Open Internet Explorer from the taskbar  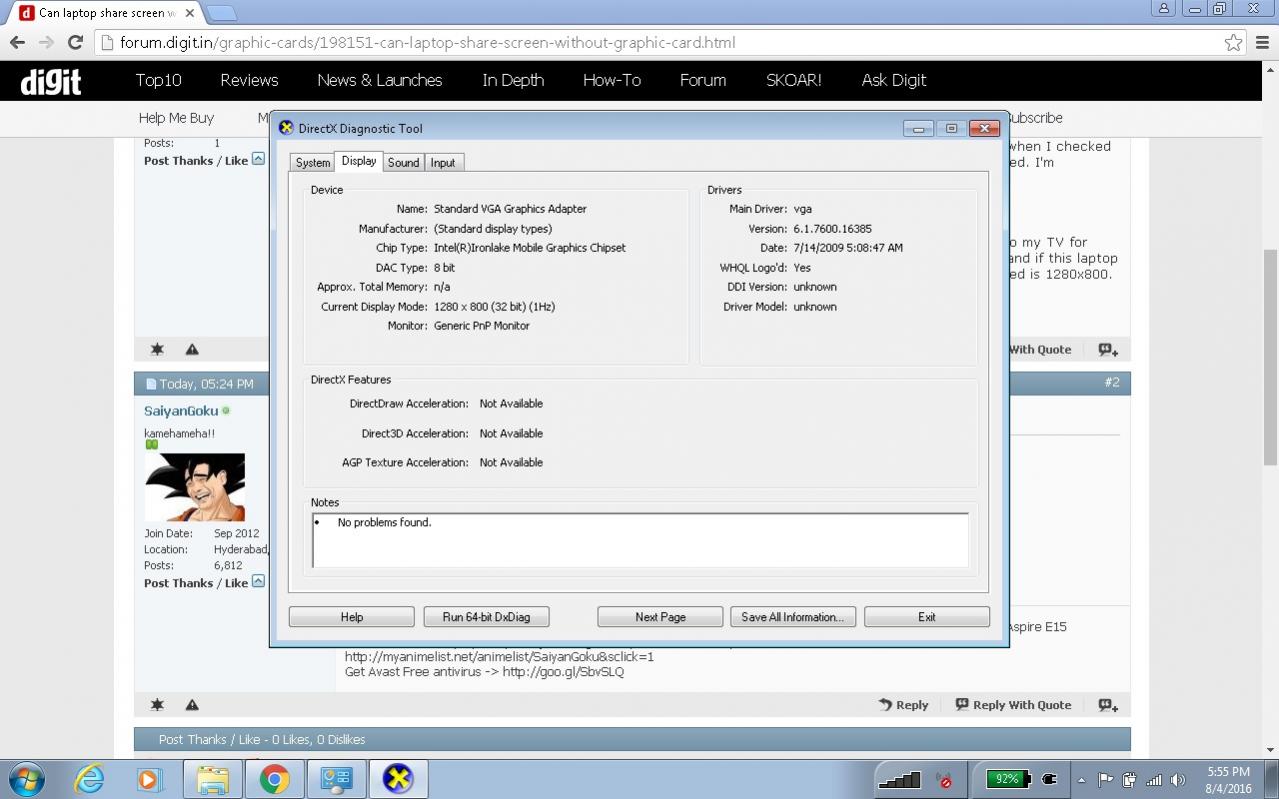point(90,779)
